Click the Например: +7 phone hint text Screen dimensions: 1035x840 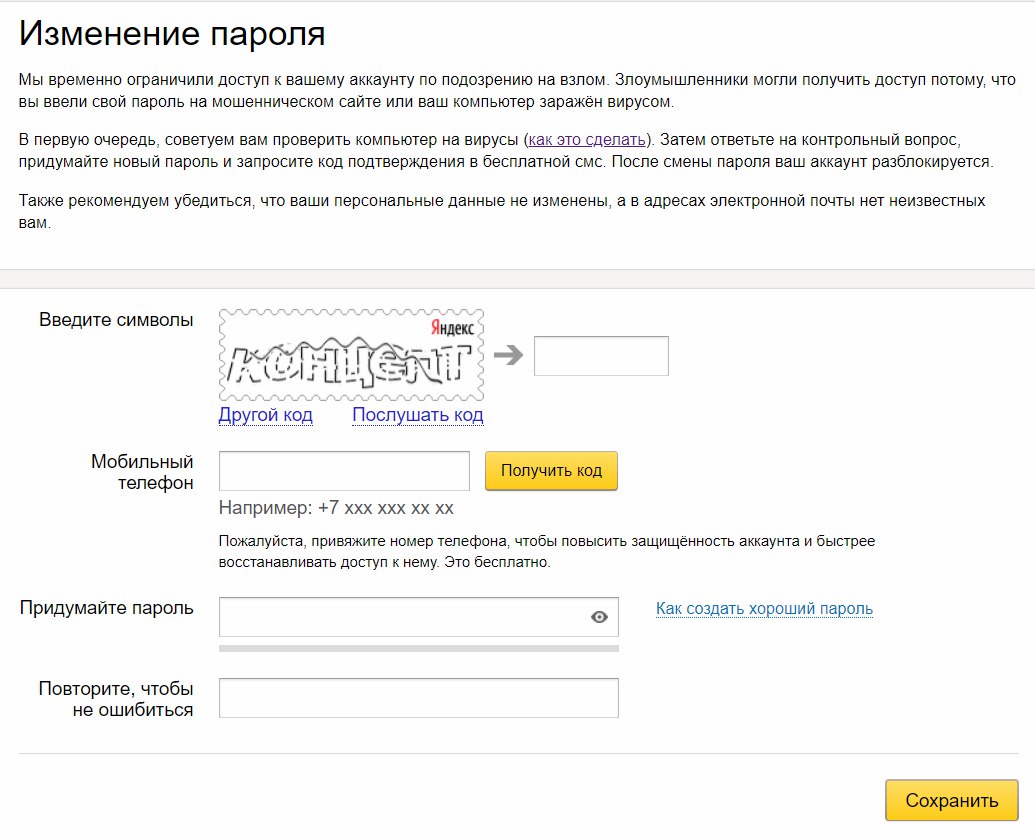[336, 508]
